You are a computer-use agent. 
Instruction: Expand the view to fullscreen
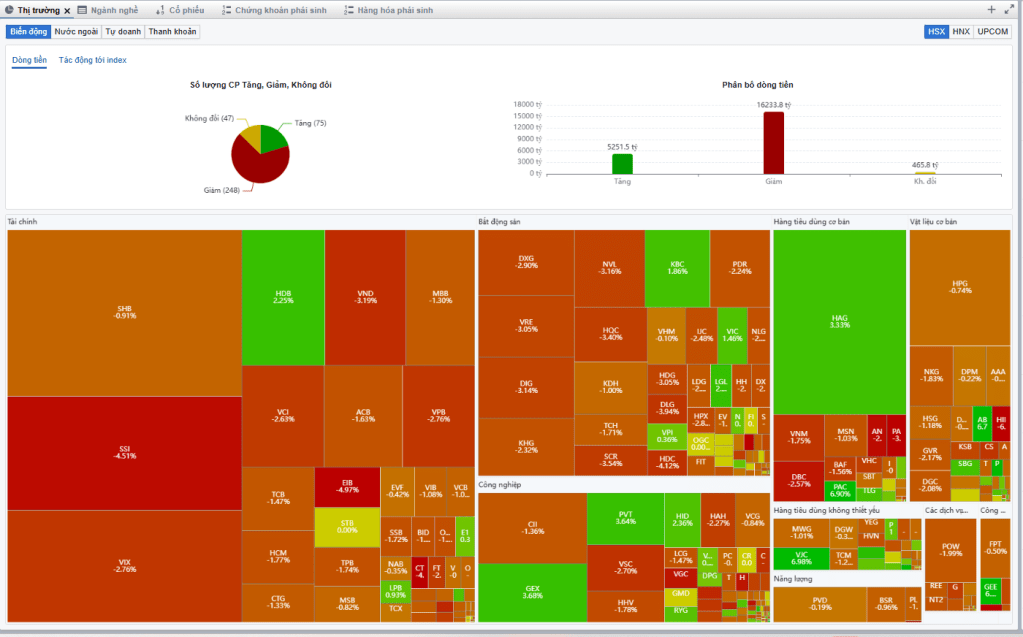point(1009,10)
